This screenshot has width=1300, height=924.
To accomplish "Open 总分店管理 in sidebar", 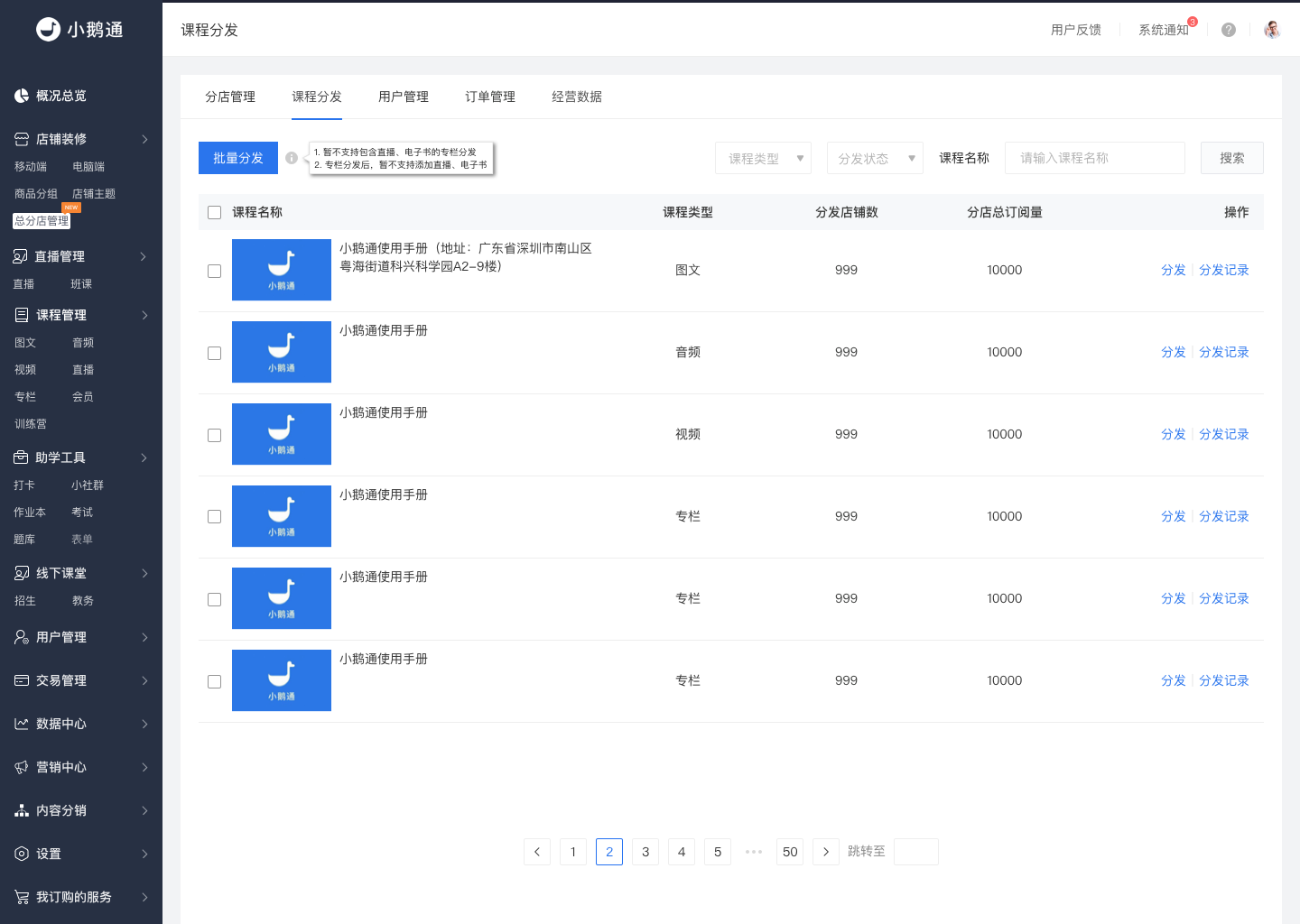I will tap(42, 220).
